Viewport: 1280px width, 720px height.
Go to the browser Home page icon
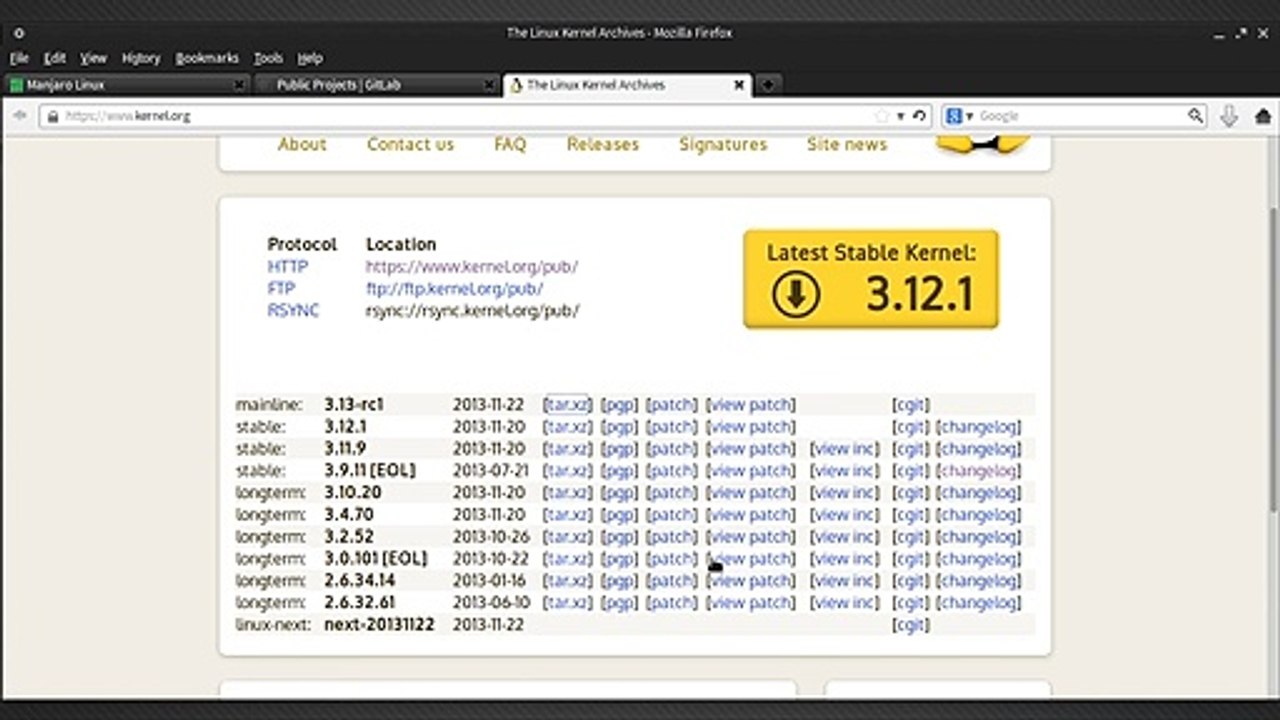1262,116
